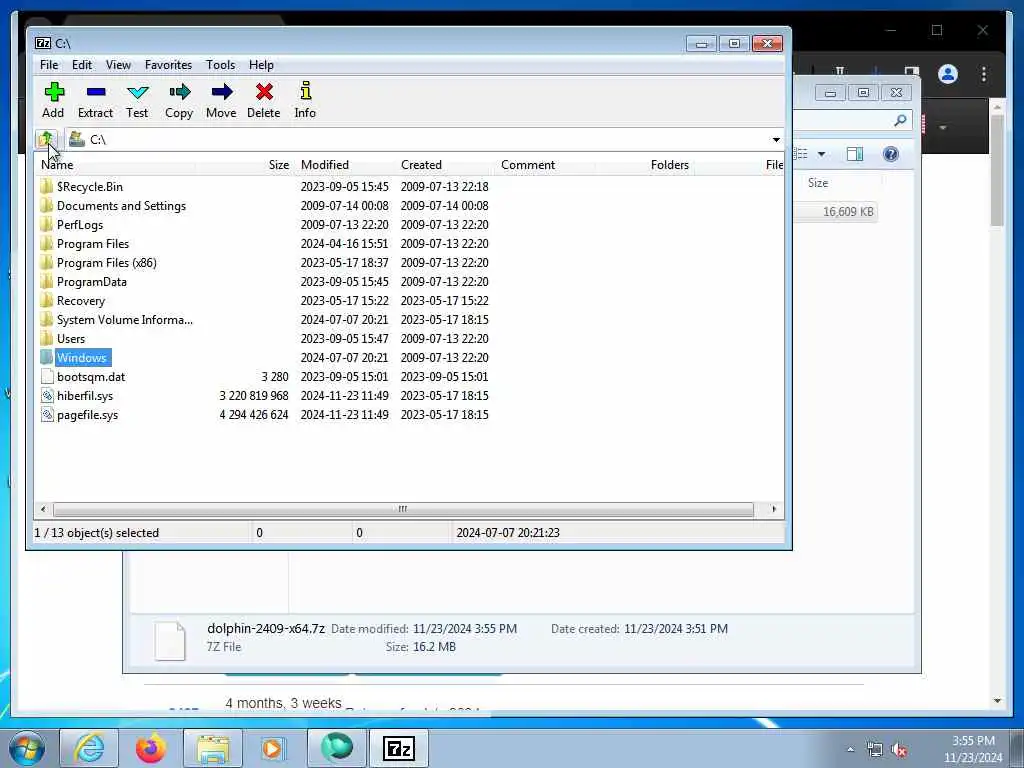Open the taskbar clock and date
This screenshot has height=768, width=1024.
click(x=973, y=749)
